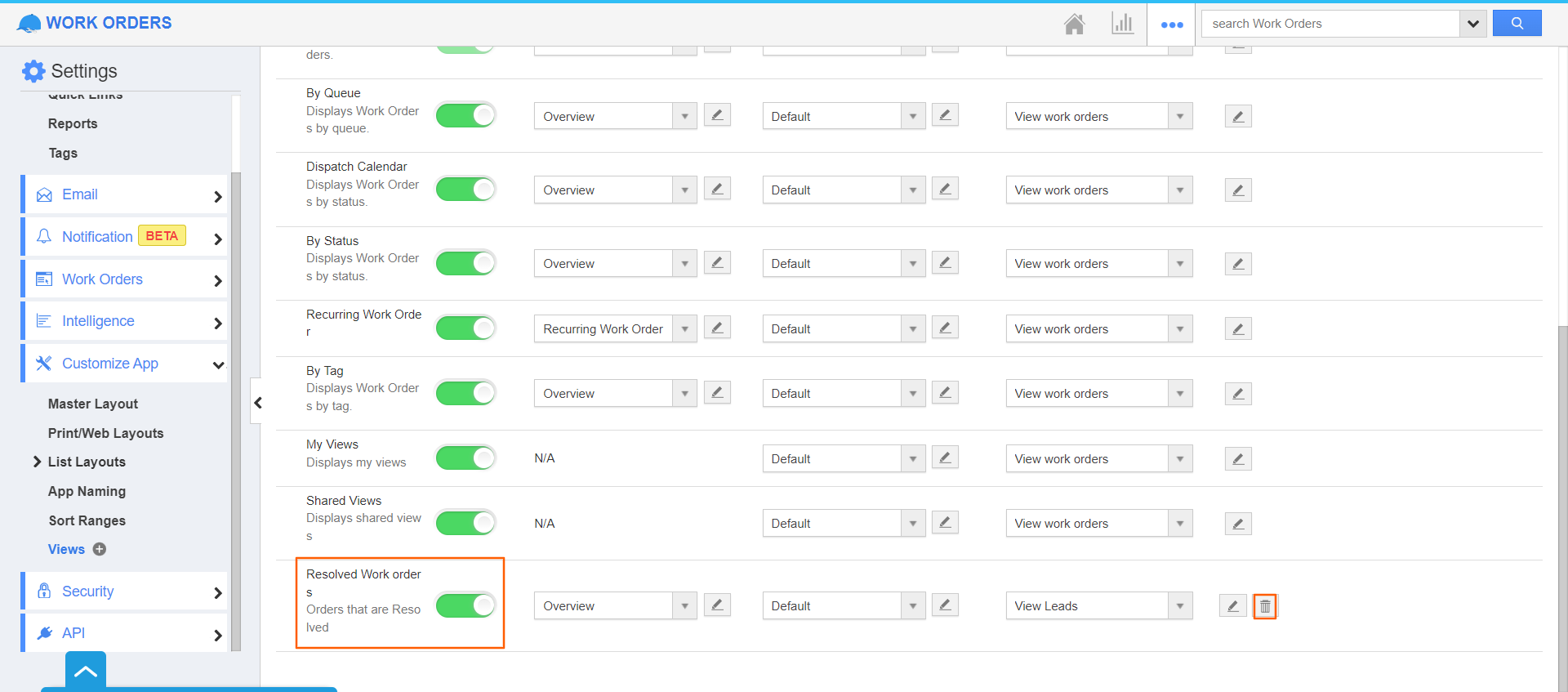Open Sort Ranges settings

coord(87,520)
